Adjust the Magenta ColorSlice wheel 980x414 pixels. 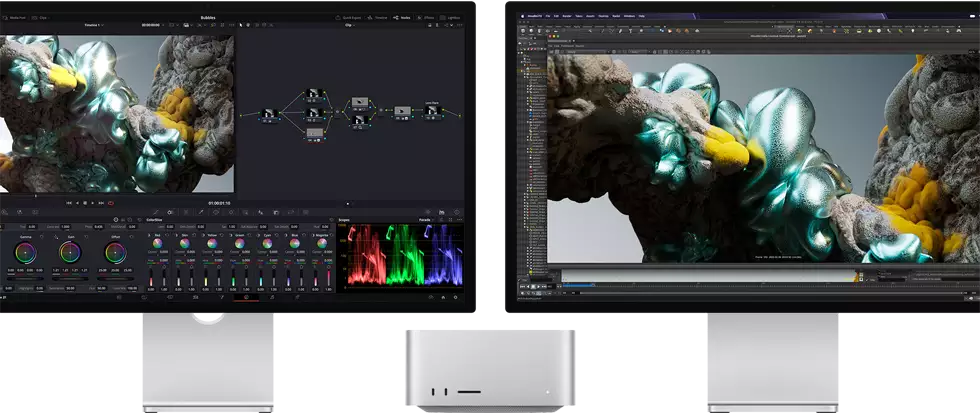coord(322,243)
